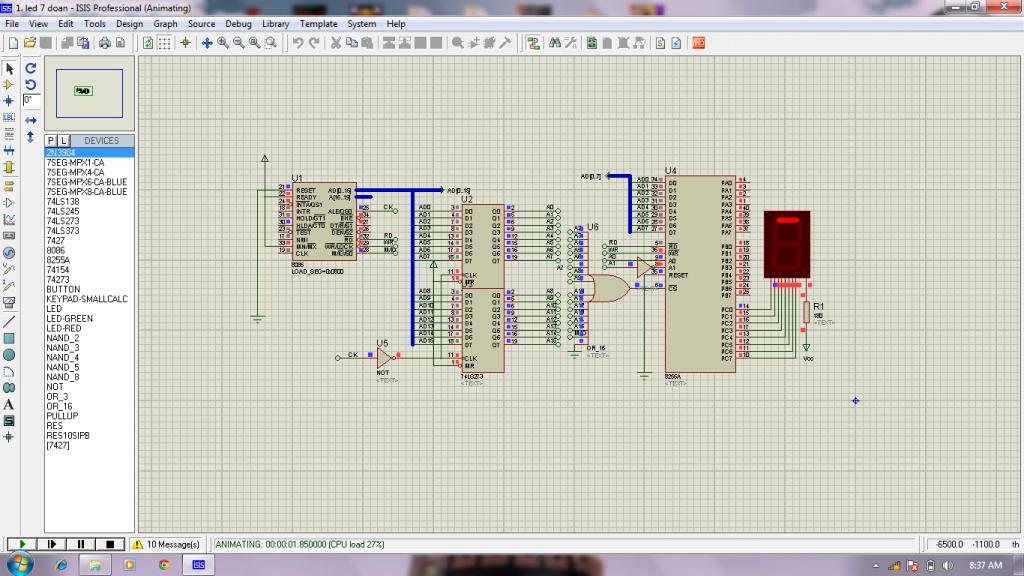This screenshot has height=576, width=1024.
Task: Click the Zoom In magnifier icon
Action: (x=223, y=43)
